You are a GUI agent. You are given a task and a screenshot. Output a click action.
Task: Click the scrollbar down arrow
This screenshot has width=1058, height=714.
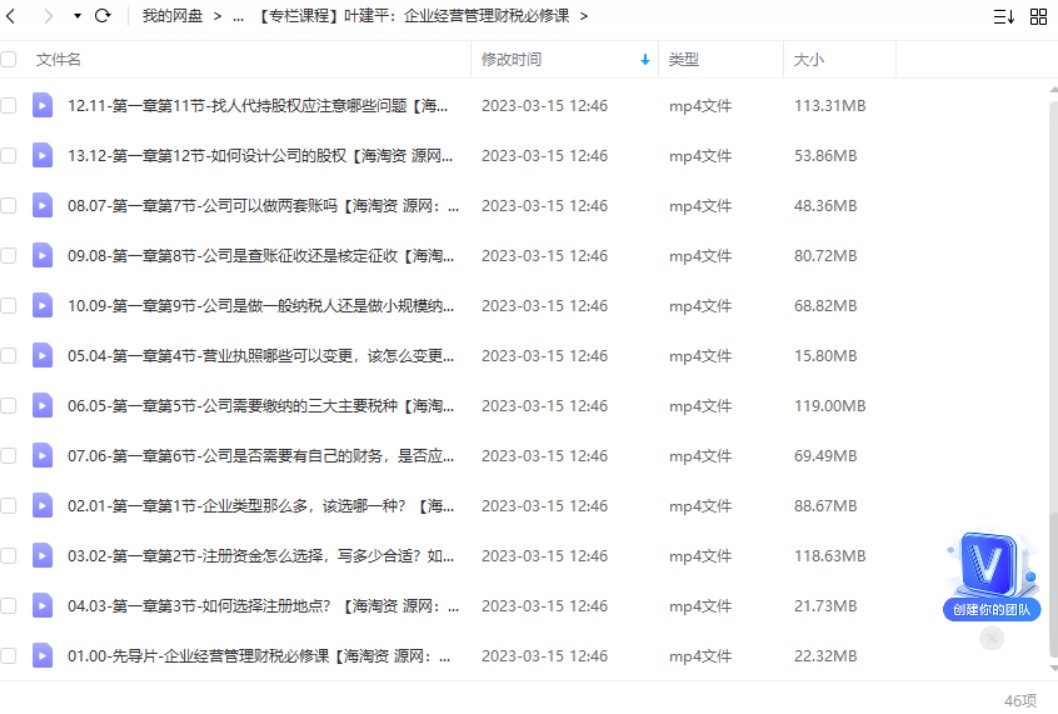(1053, 668)
